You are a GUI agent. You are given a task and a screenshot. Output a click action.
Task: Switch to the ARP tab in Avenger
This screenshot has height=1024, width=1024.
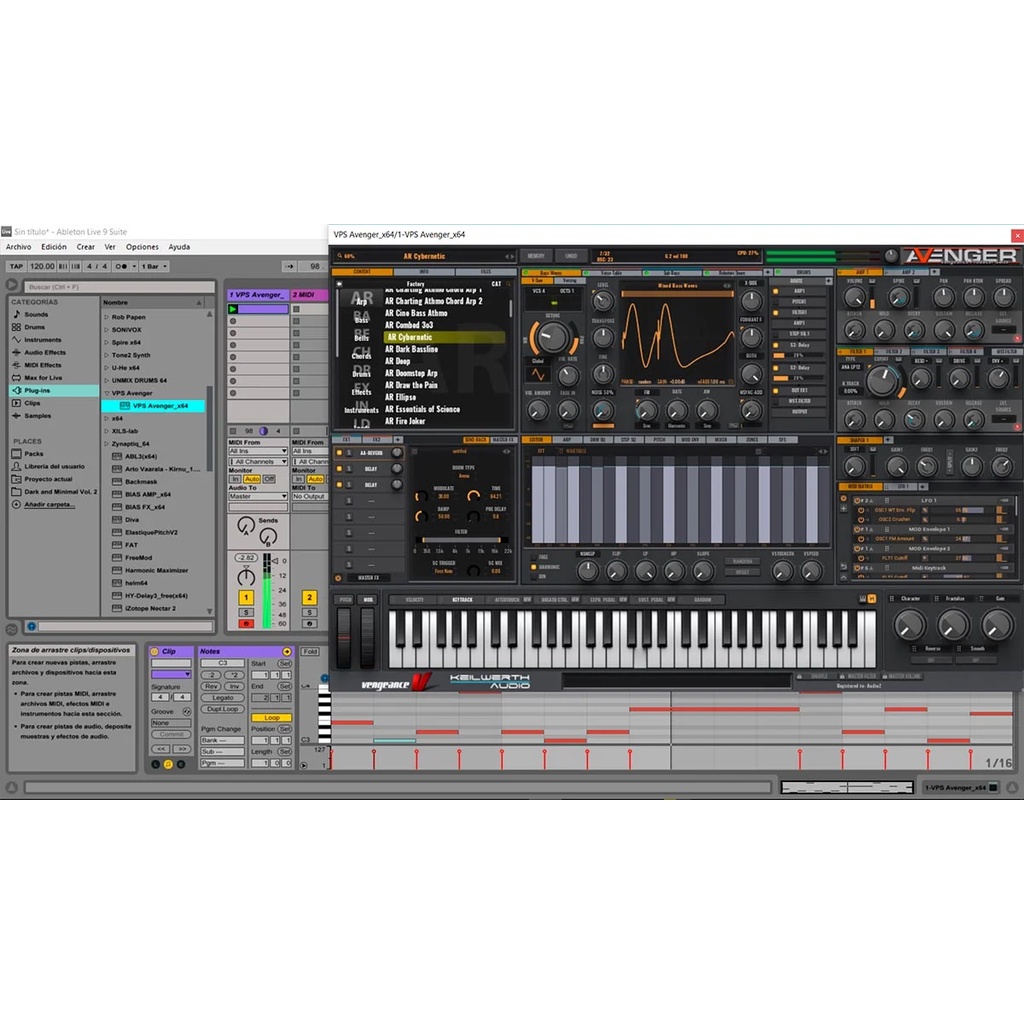tap(567, 439)
